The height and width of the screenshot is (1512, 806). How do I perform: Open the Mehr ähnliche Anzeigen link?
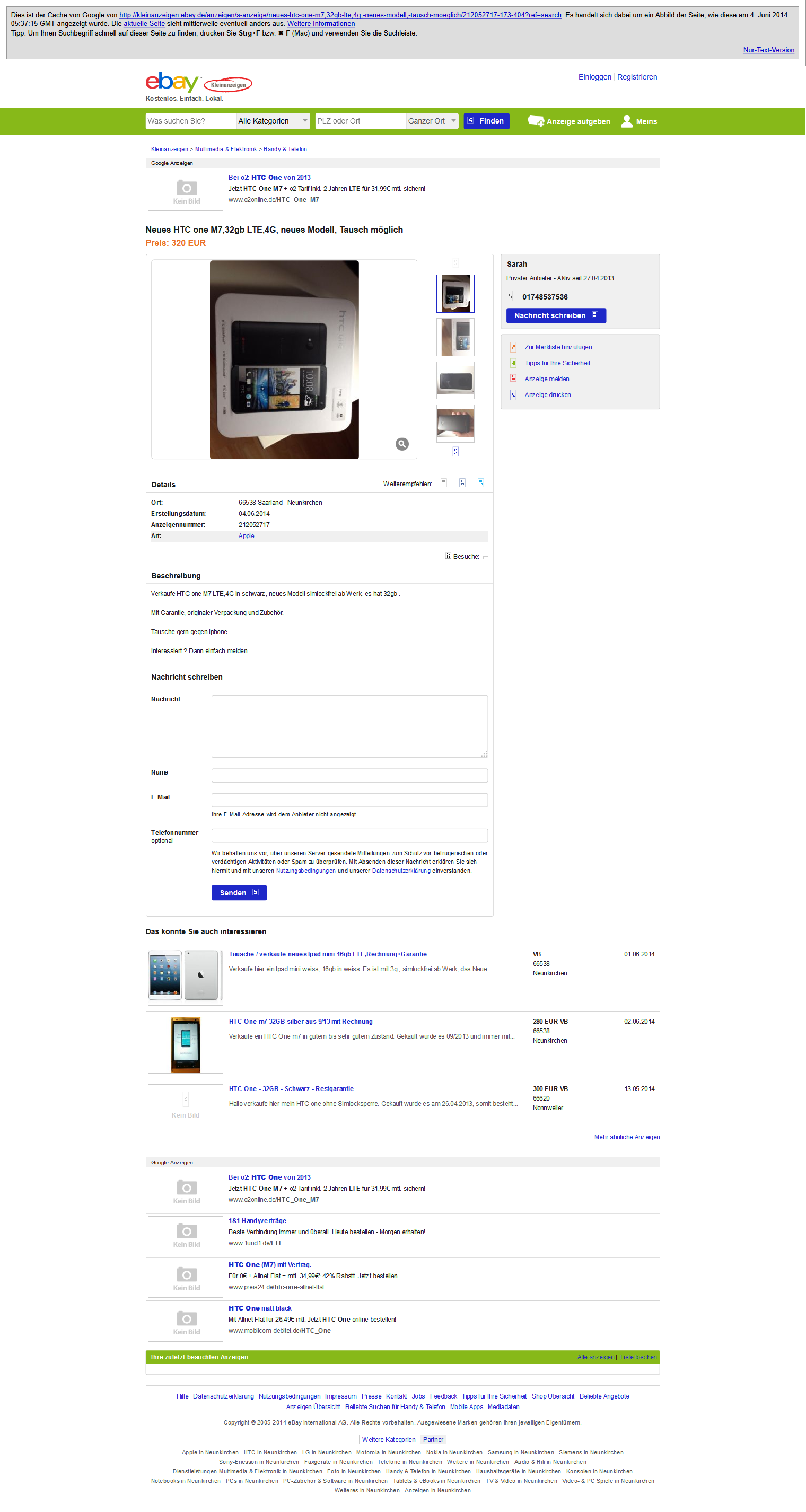[626, 1137]
